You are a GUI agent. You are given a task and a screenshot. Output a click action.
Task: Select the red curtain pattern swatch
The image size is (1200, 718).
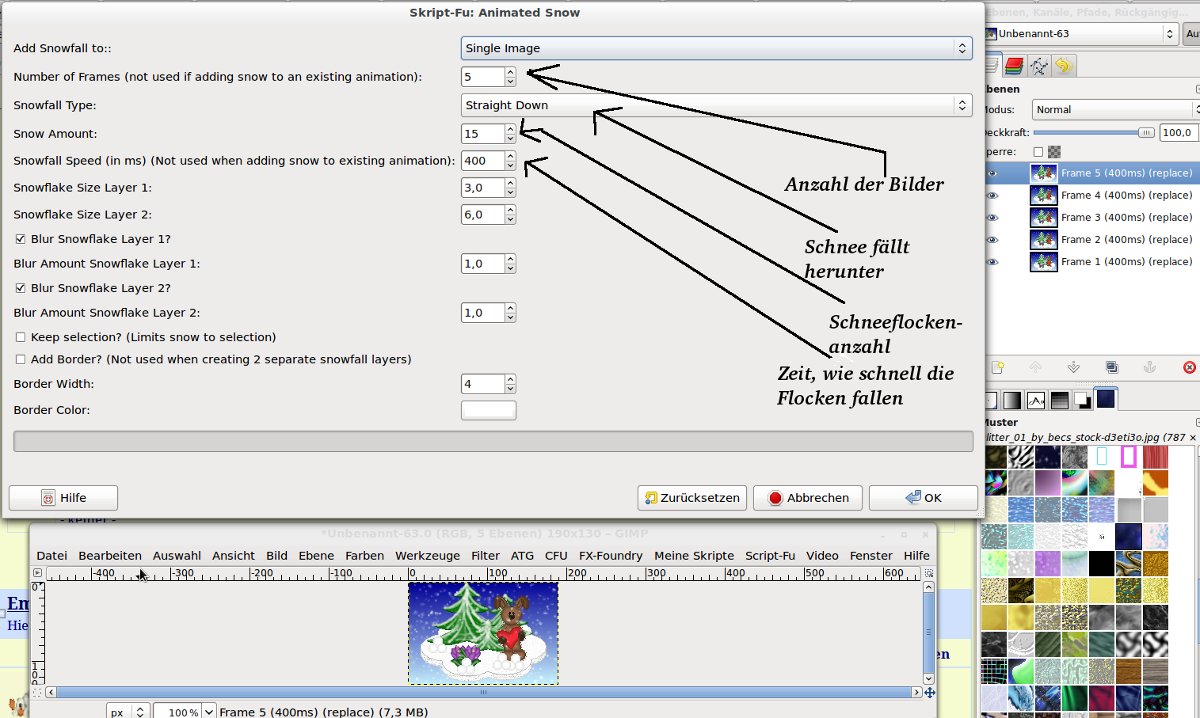pyautogui.click(x=1155, y=457)
